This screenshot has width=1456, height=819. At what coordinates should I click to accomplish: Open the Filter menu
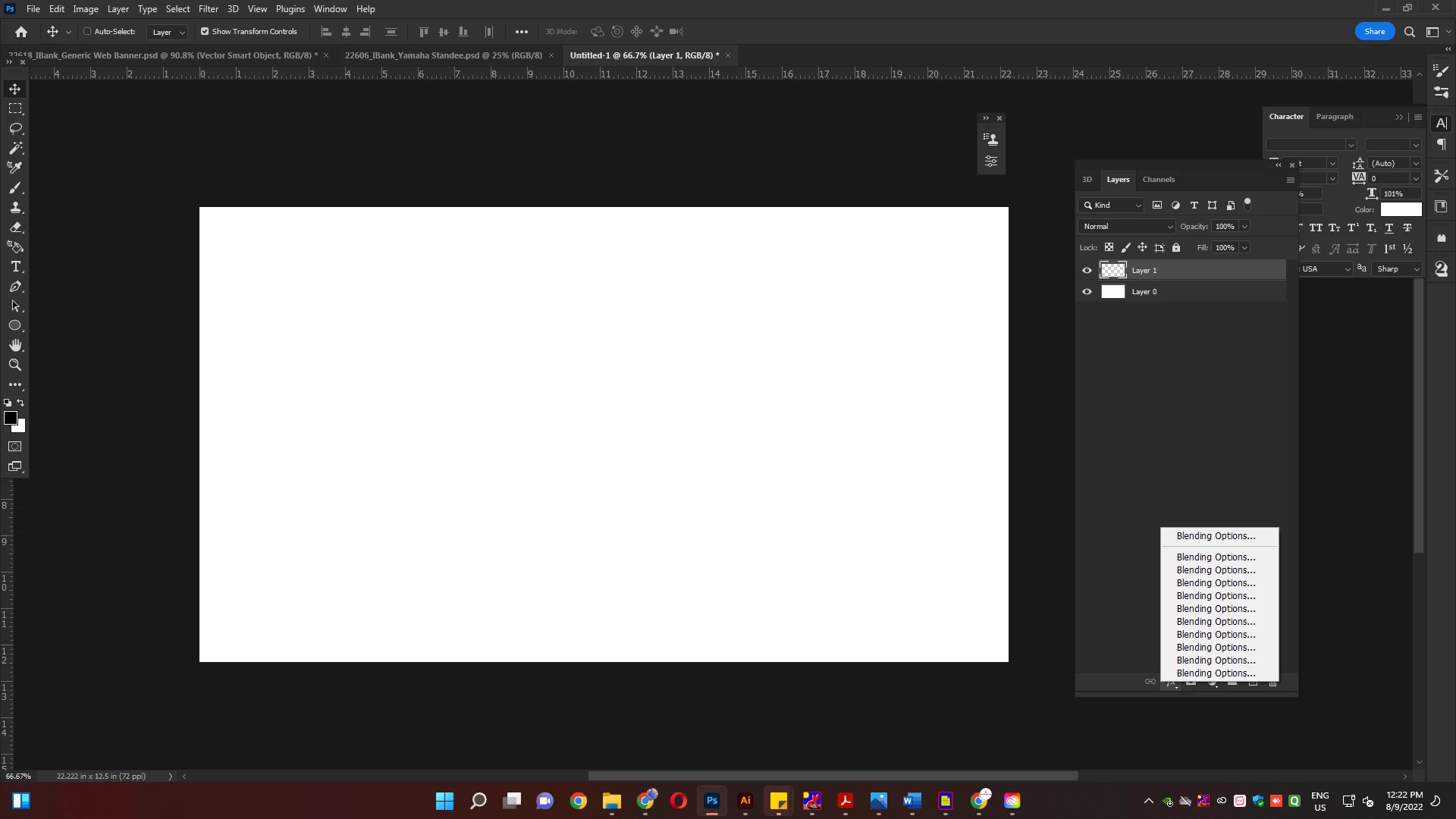pos(209,9)
